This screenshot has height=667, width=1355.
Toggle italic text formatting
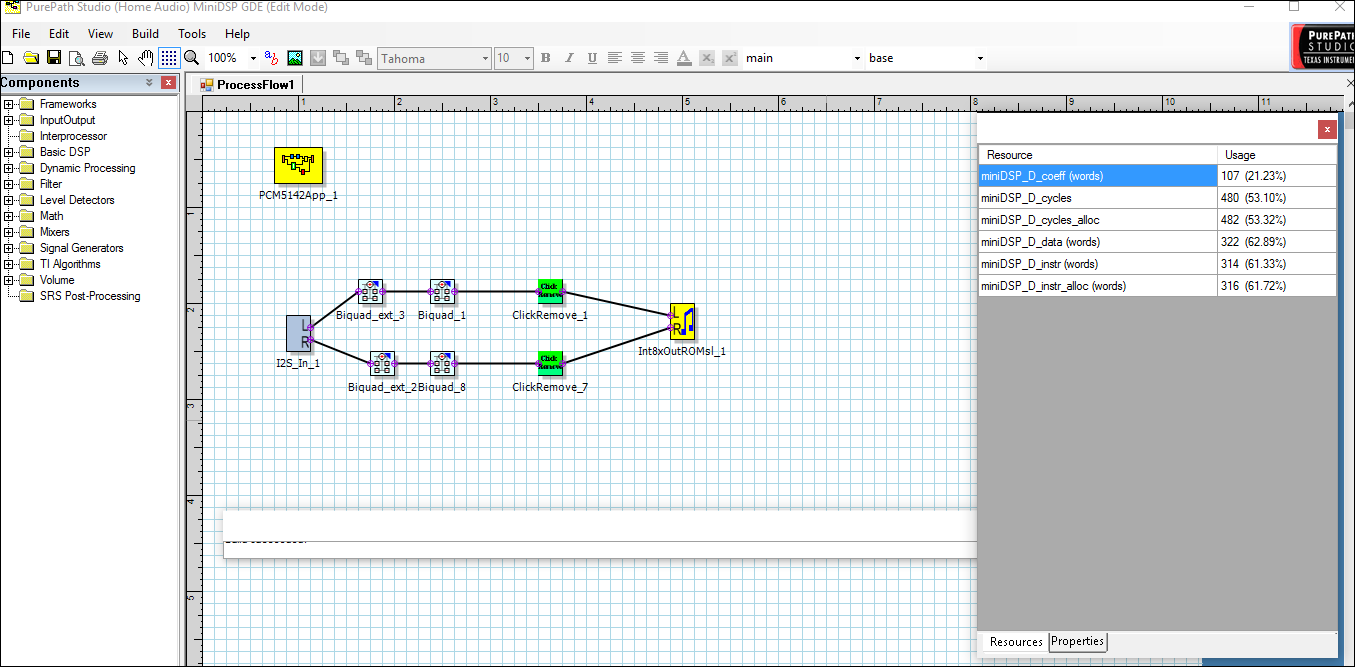pos(569,58)
